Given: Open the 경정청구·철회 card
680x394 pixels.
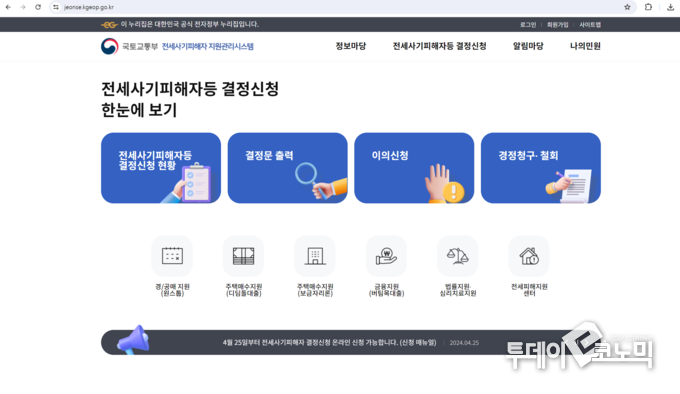Looking at the screenshot, I should (x=541, y=168).
